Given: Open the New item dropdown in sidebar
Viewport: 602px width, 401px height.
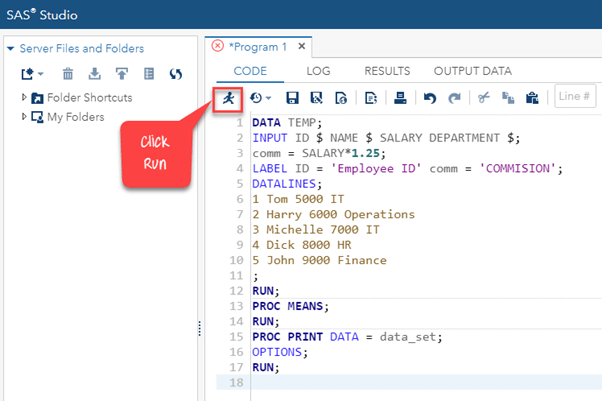Looking at the screenshot, I should coord(33,73).
